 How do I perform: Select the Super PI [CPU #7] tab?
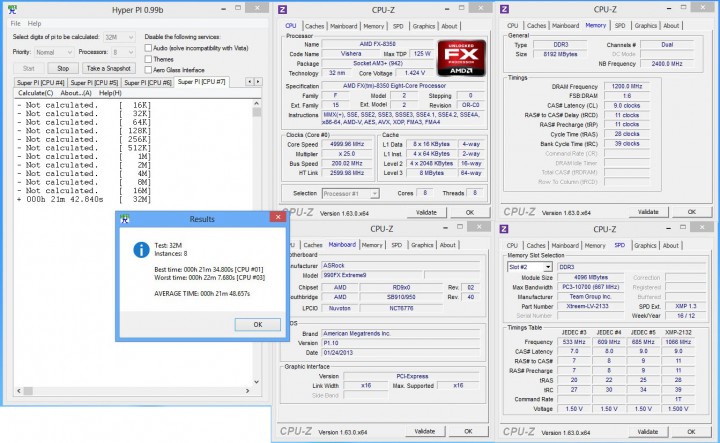coord(202,82)
